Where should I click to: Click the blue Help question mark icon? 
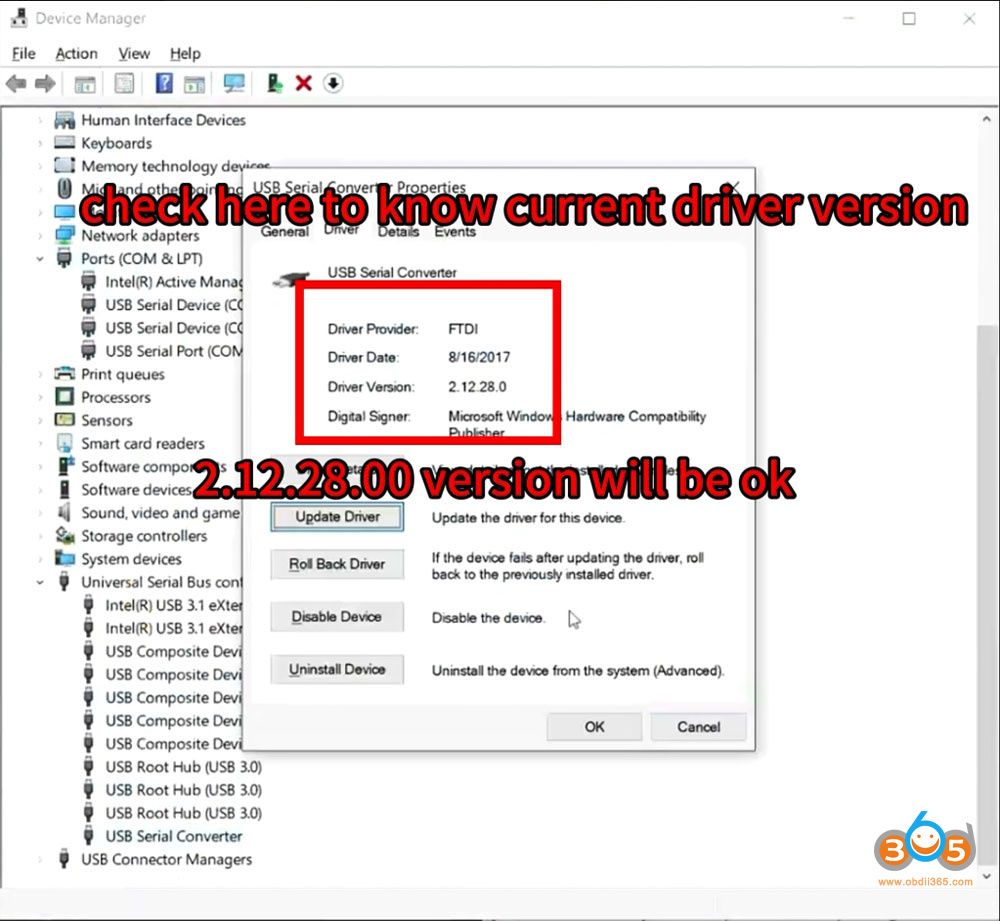pos(164,84)
